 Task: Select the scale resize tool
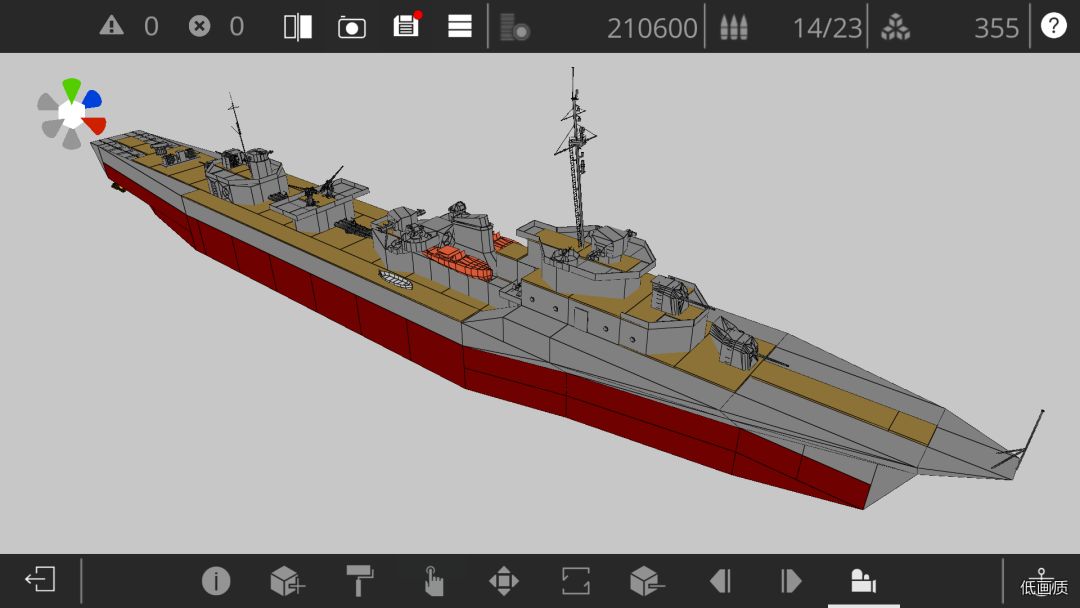coord(576,580)
